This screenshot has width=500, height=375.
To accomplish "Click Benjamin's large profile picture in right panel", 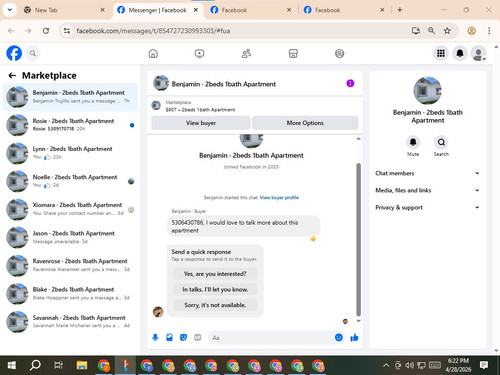I will pyautogui.click(x=427, y=91).
